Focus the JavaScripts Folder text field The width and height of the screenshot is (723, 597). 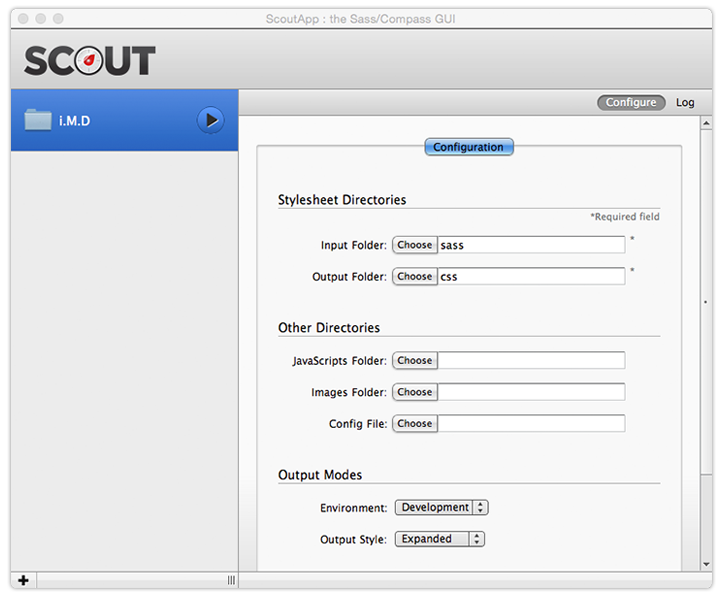(x=531, y=360)
